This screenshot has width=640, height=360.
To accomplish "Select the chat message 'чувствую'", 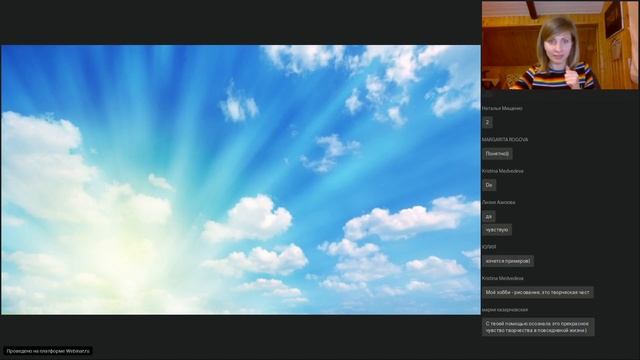I will coord(497,230).
